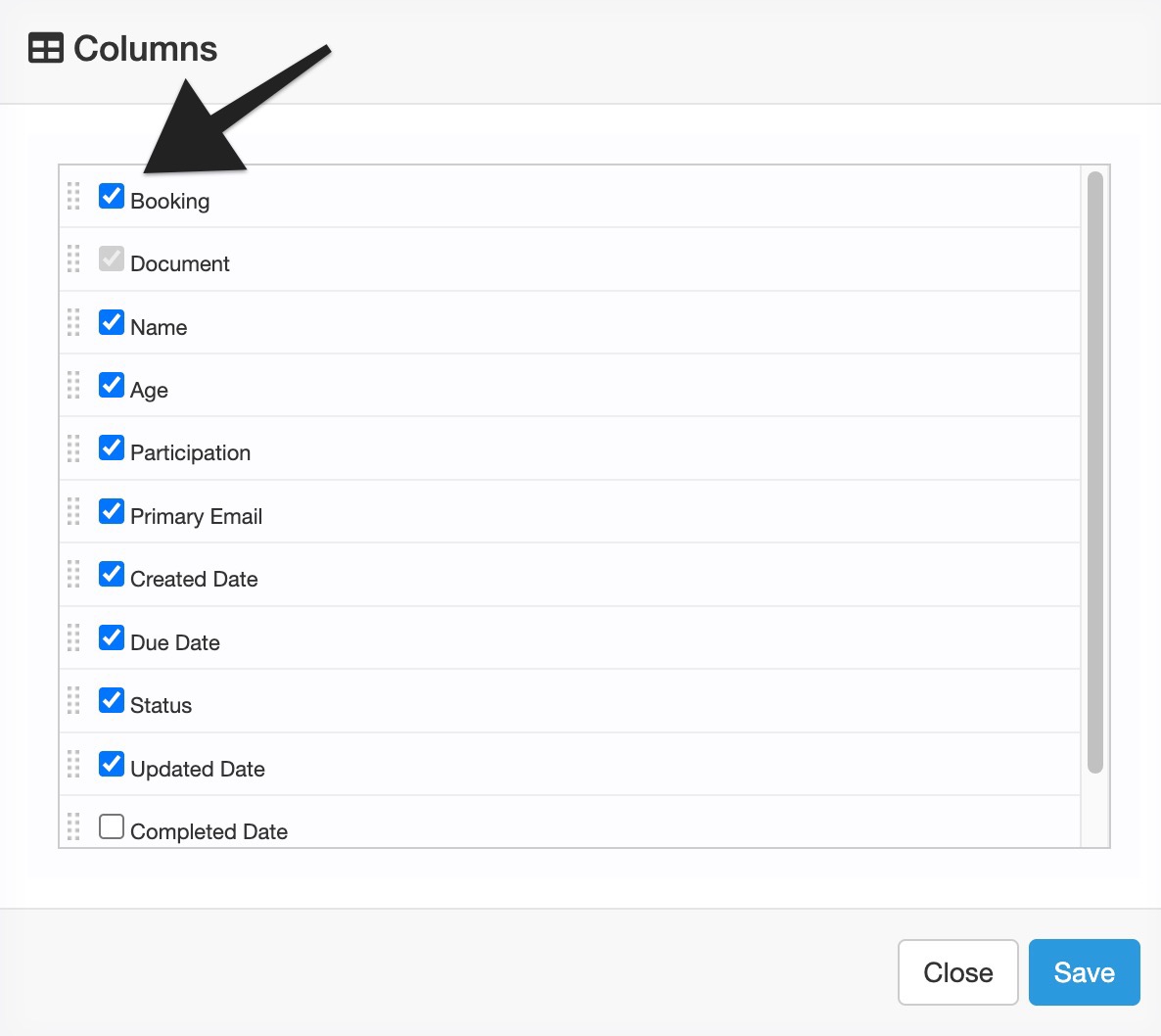The image size is (1161, 1036).
Task: Click the Booking label text
Action: 169,202
